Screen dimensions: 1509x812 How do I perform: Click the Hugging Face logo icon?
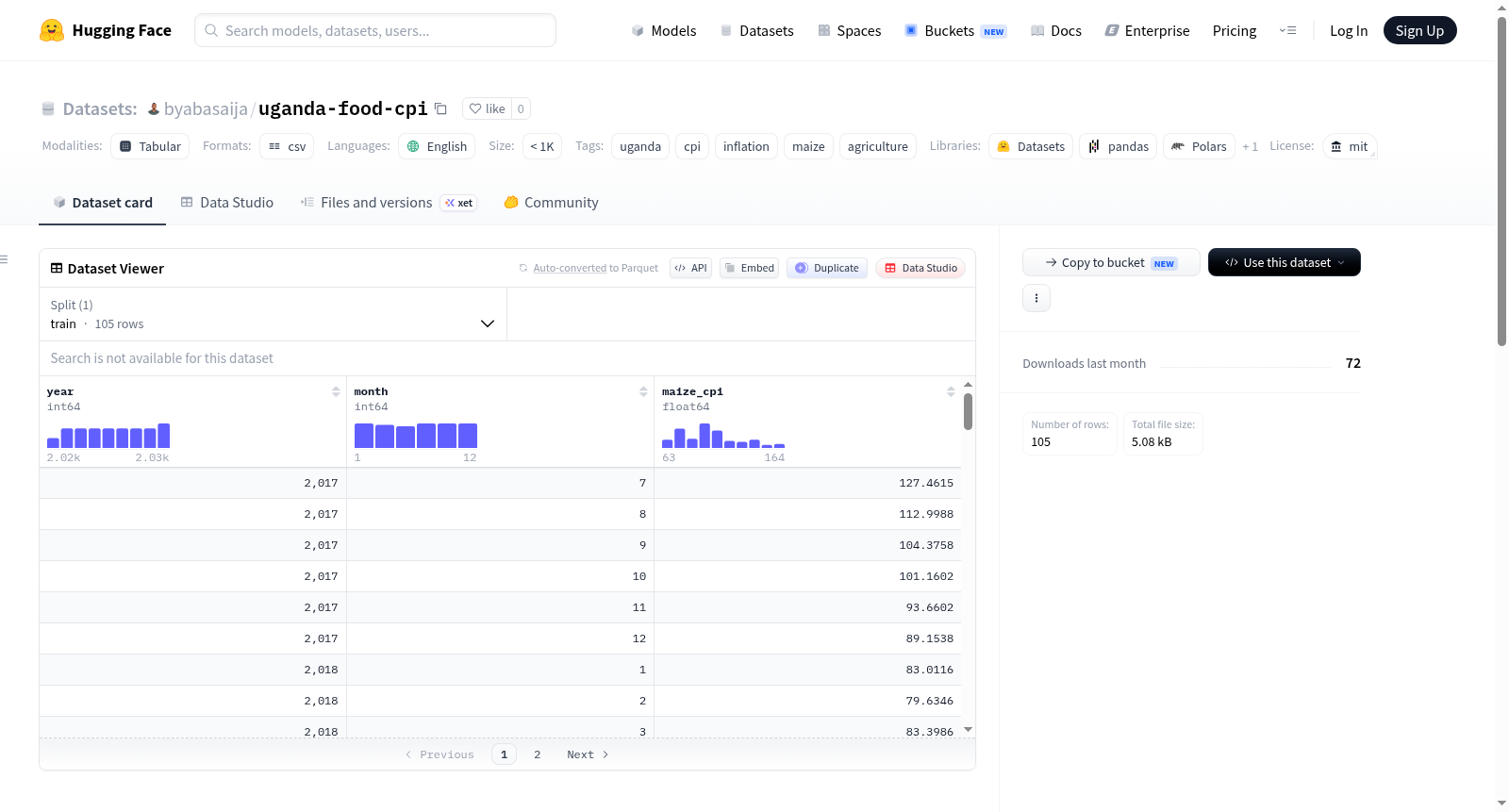pyautogui.click(x=52, y=30)
